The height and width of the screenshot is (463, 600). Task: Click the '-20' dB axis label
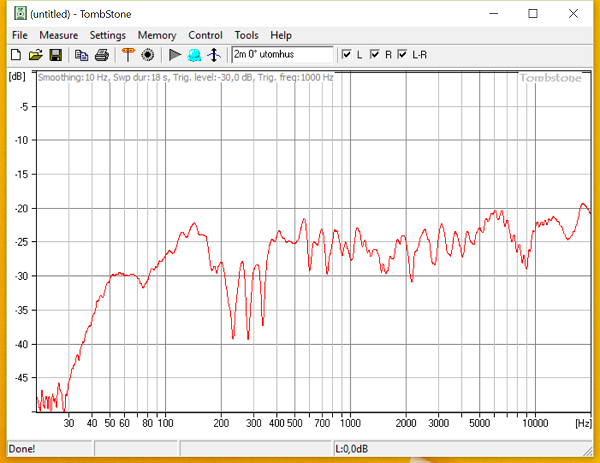(x=21, y=209)
